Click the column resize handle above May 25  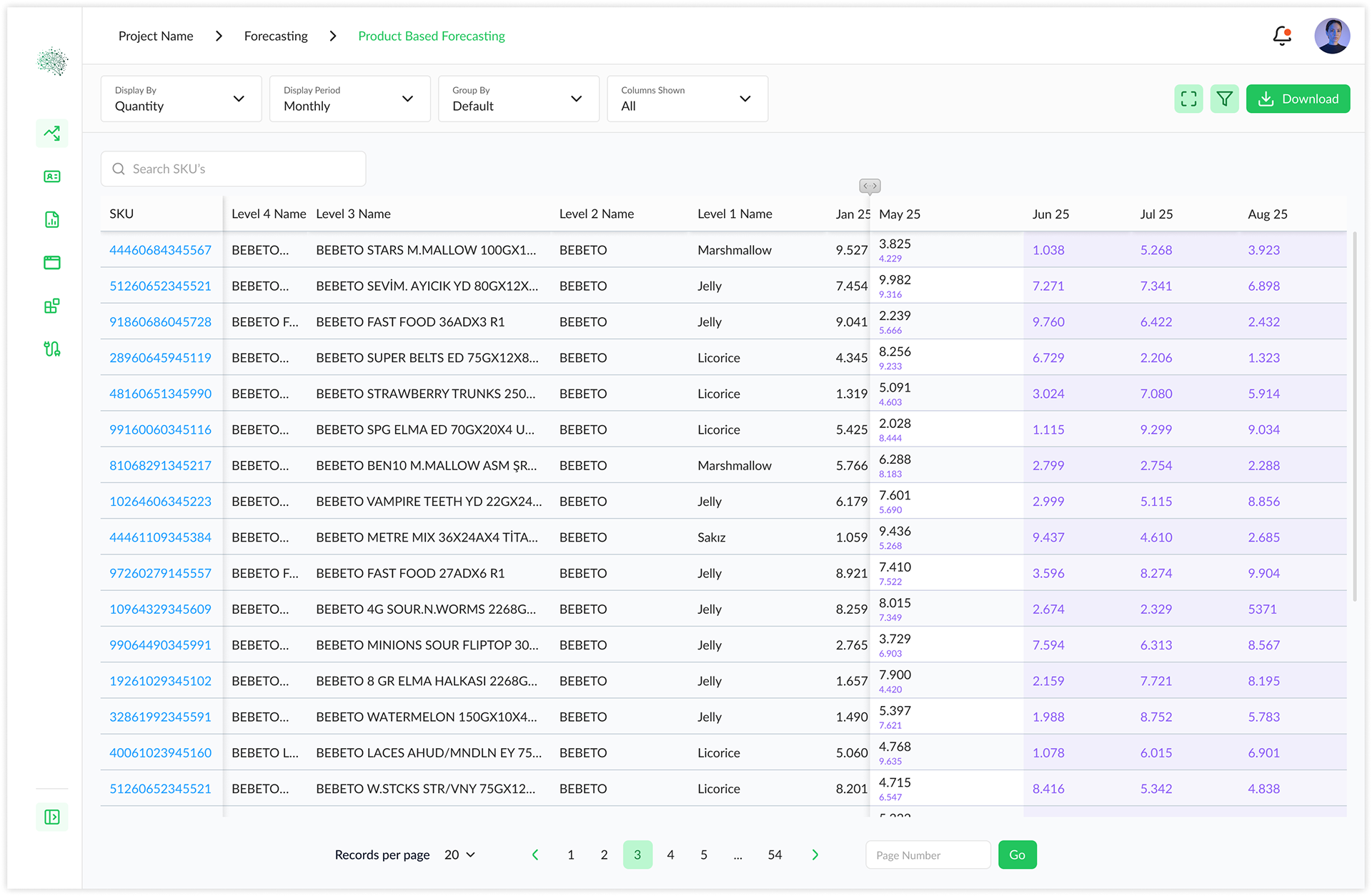coord(870,186)
